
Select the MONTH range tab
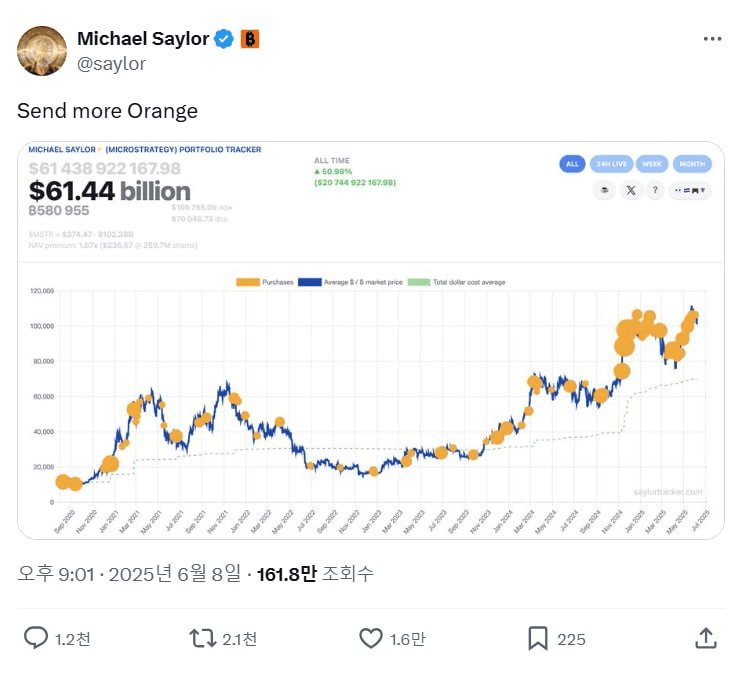click(x=692, y=164)
